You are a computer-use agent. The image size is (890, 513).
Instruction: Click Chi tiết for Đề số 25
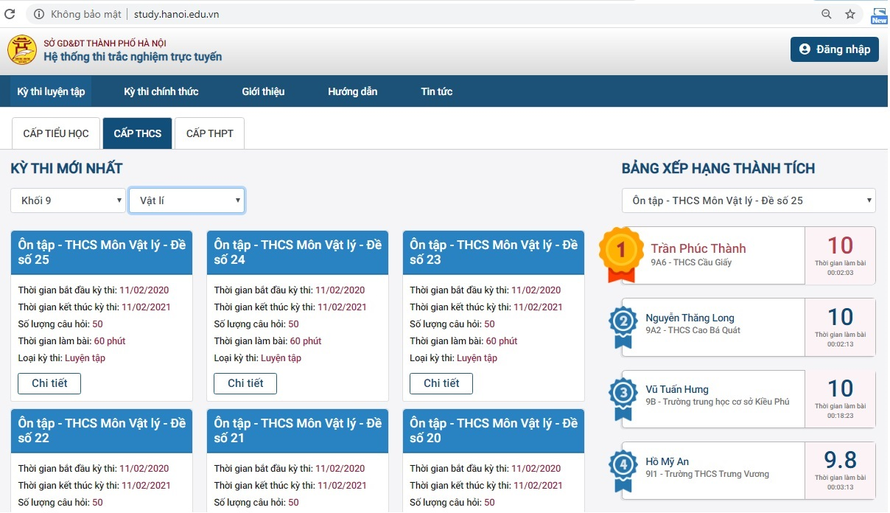pyautogui.click(x=49, y=384)
